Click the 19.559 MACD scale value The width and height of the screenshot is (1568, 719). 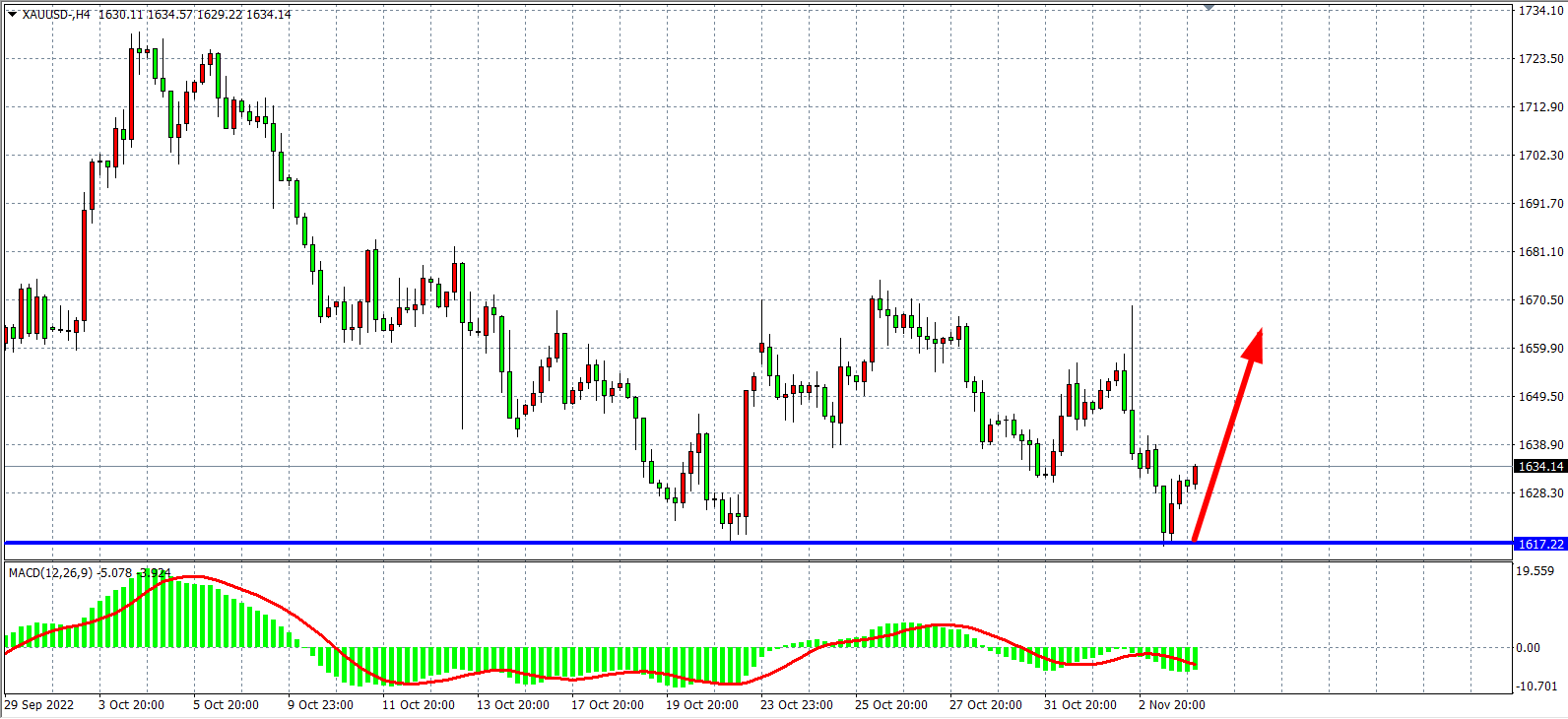pyautogui.click(x=1535, y=571)
